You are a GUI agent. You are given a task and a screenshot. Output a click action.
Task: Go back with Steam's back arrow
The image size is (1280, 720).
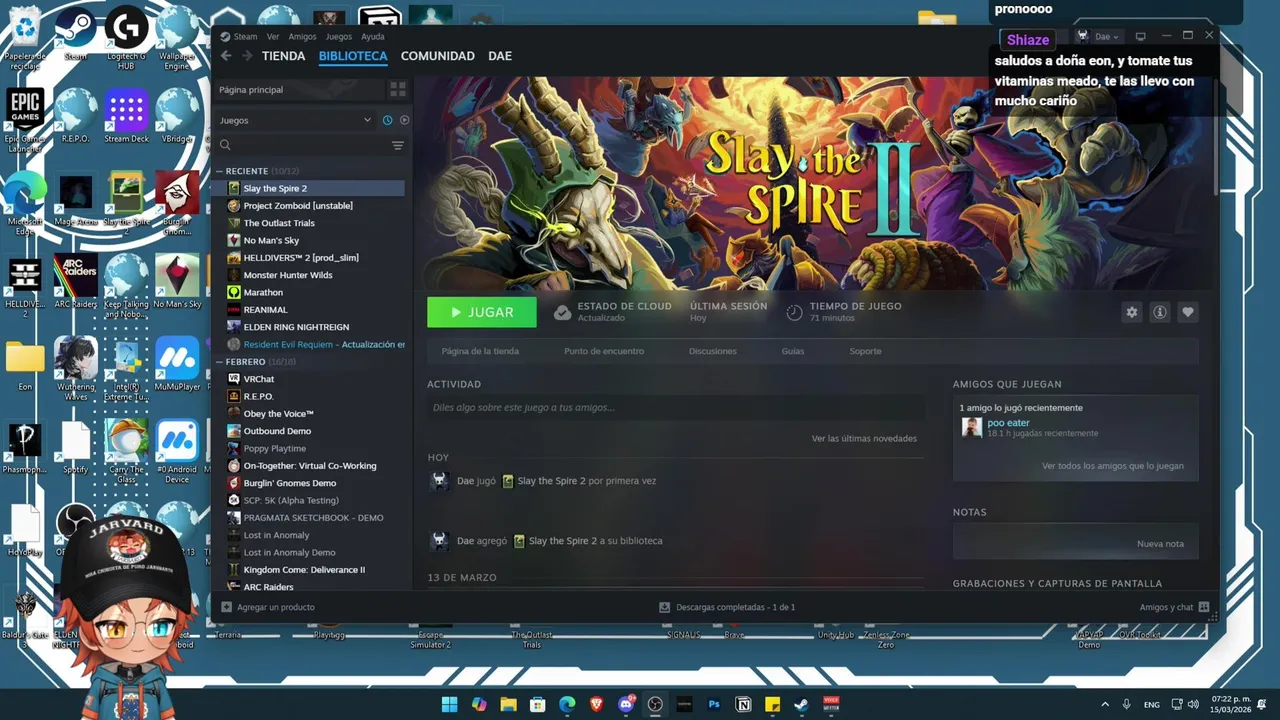pos(226,56)
